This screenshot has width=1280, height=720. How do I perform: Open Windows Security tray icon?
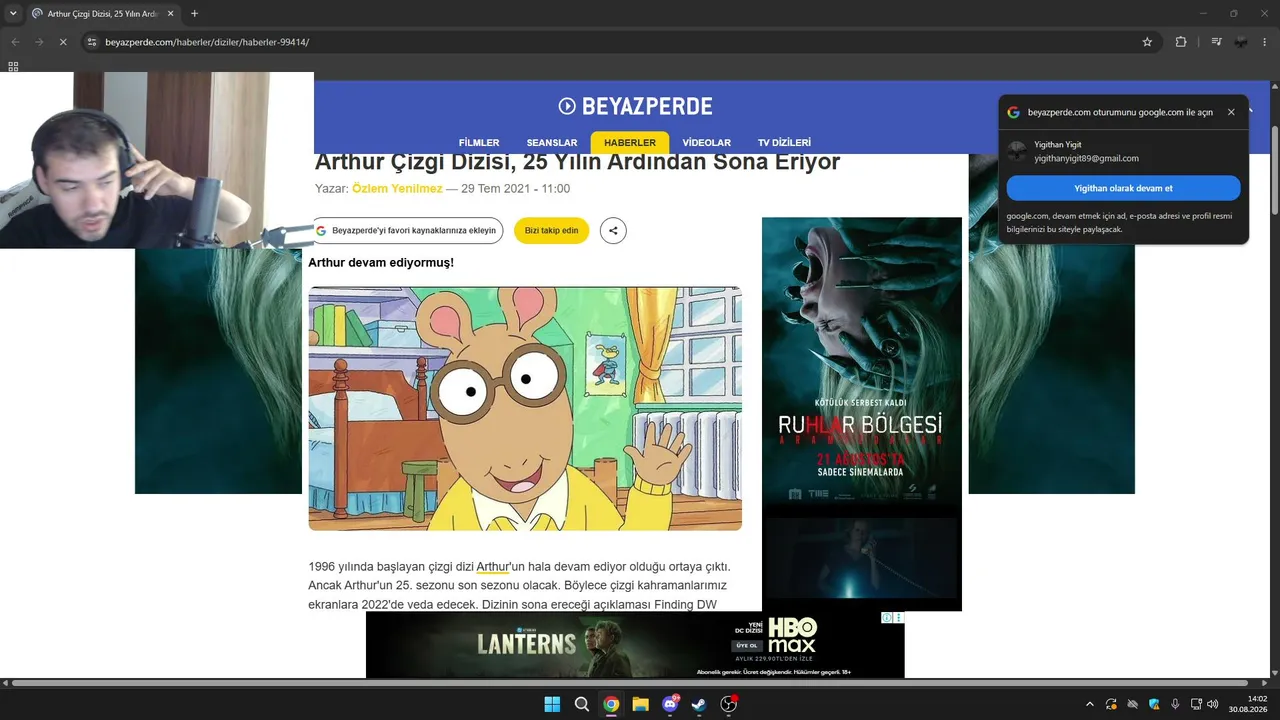click(1154, 704)
